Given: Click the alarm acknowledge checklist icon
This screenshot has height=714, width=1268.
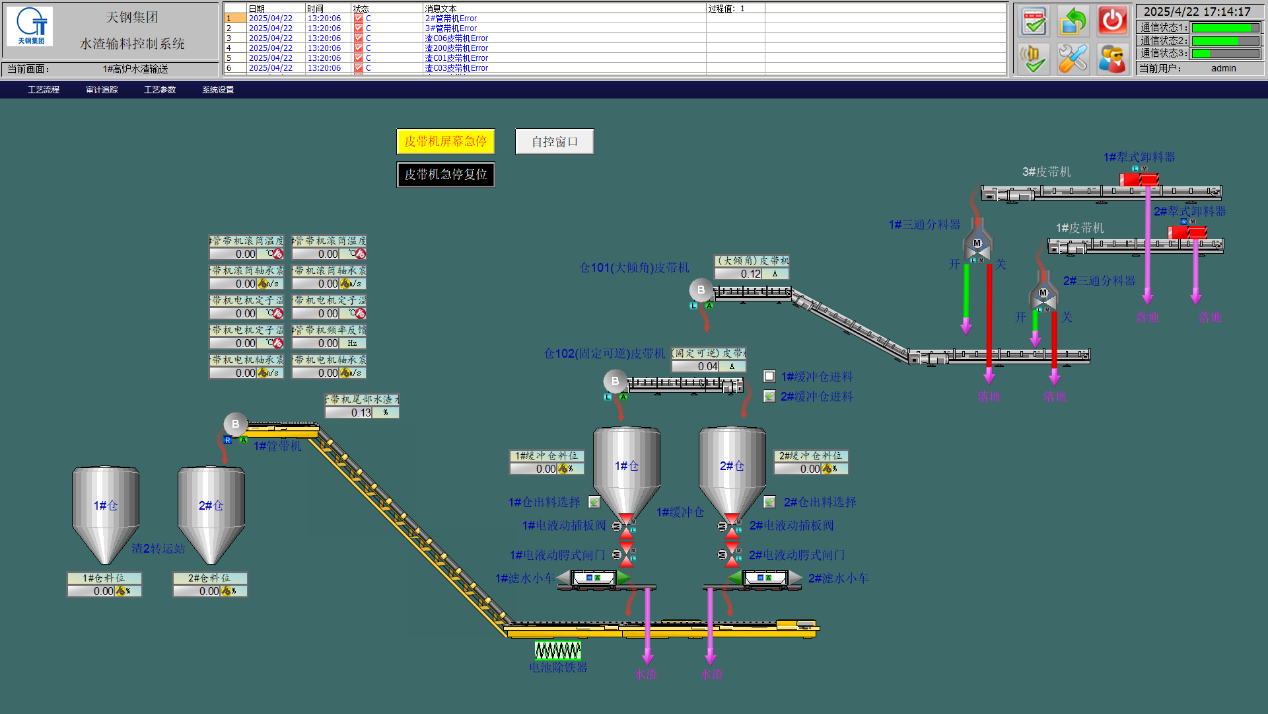Looking at the screenshot, I should tap(1034, 20).
